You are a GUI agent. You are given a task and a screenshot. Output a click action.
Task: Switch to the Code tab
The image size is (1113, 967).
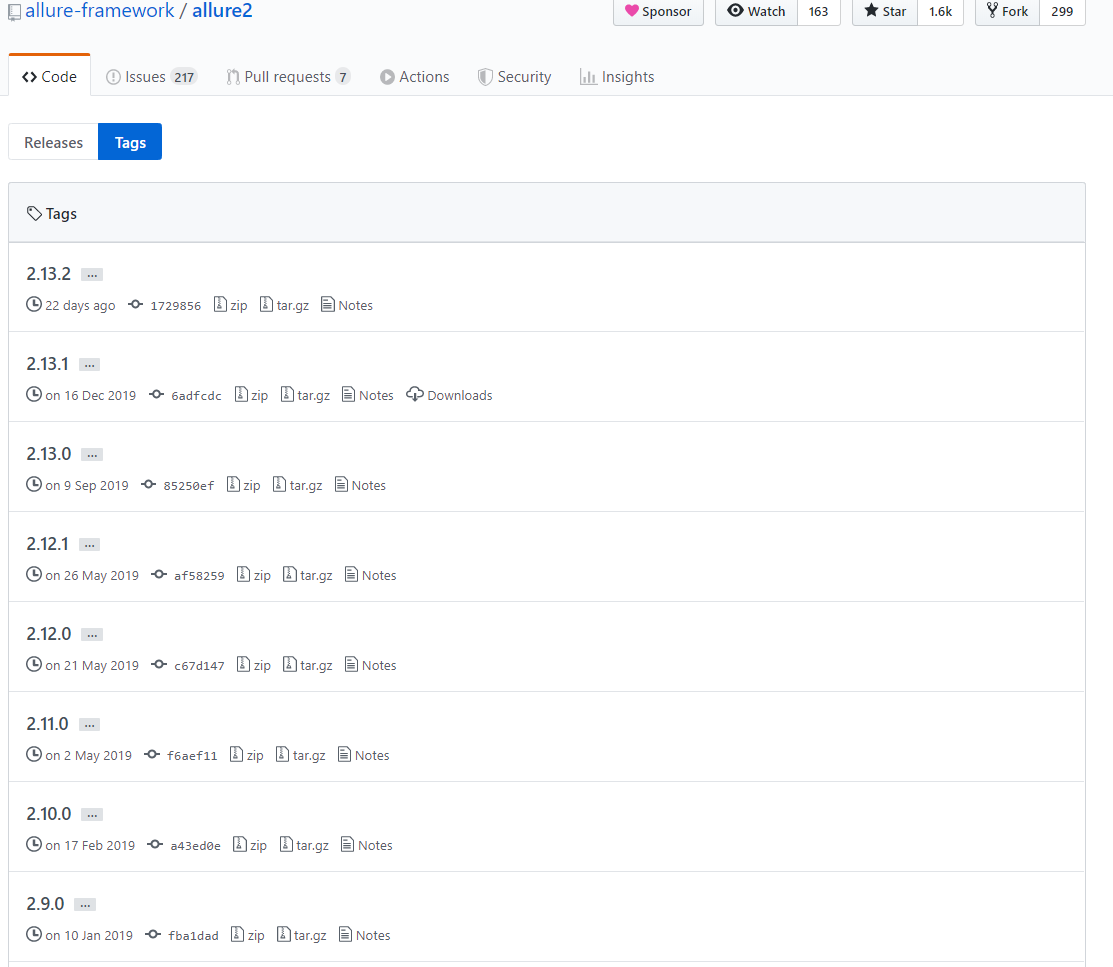(x=50, y=77)
